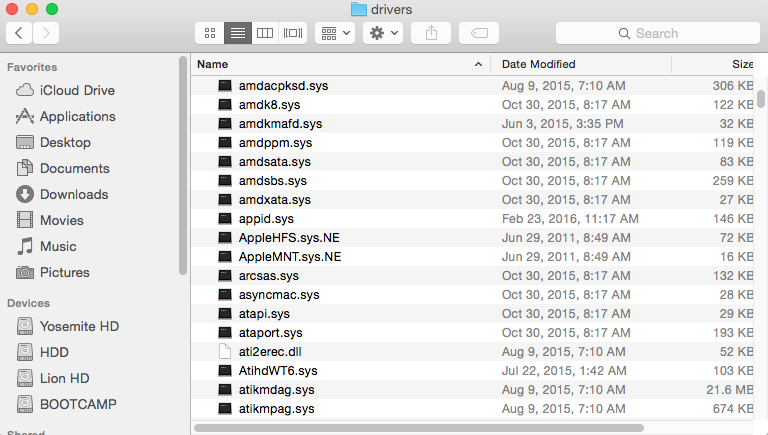This screenshot has width=768, height=435.
Task: Click the 21.6 MB size value
Action: pyautogui.click(x=729, y=390)
